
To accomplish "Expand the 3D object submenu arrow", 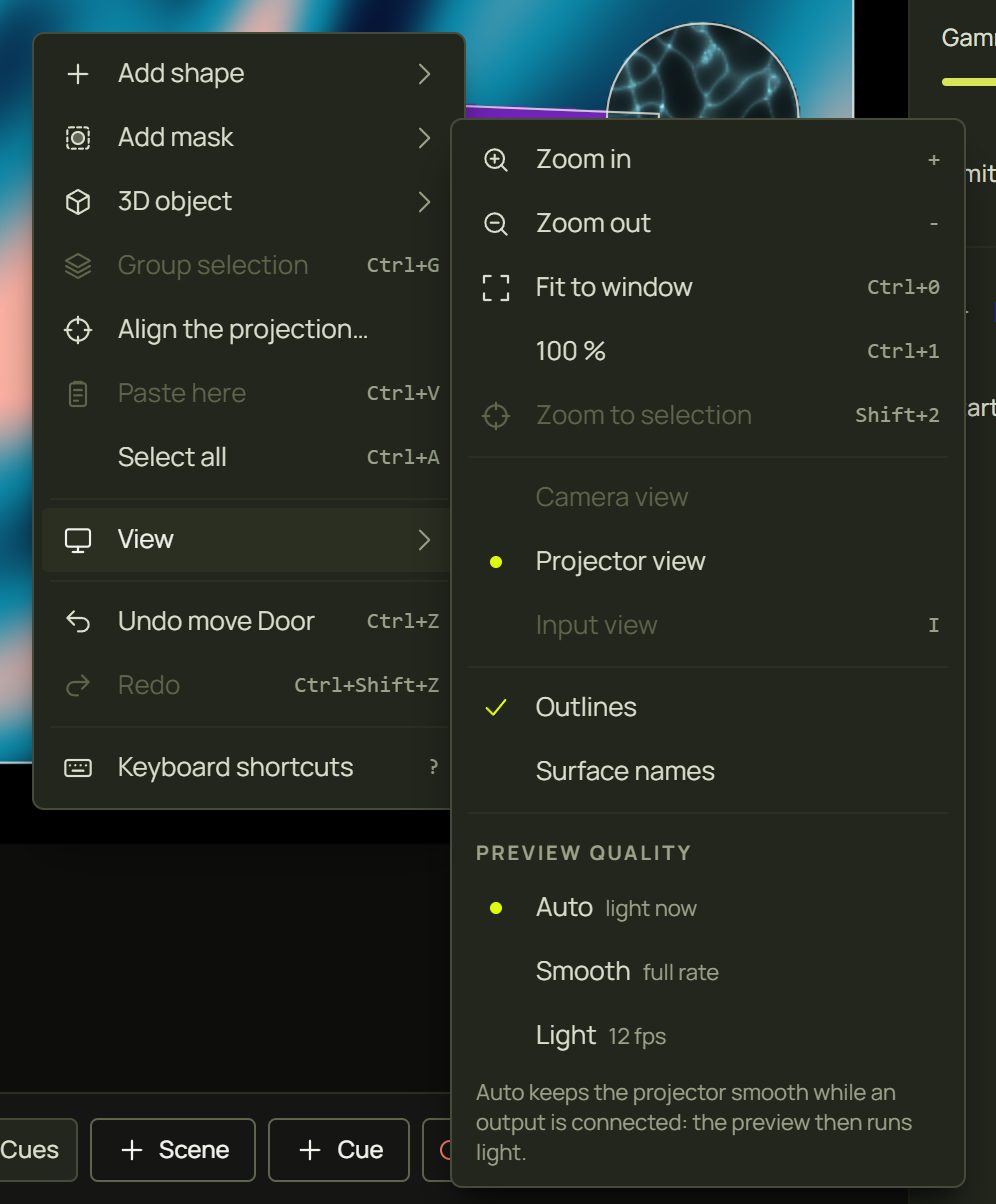I will tap(425, 202).
